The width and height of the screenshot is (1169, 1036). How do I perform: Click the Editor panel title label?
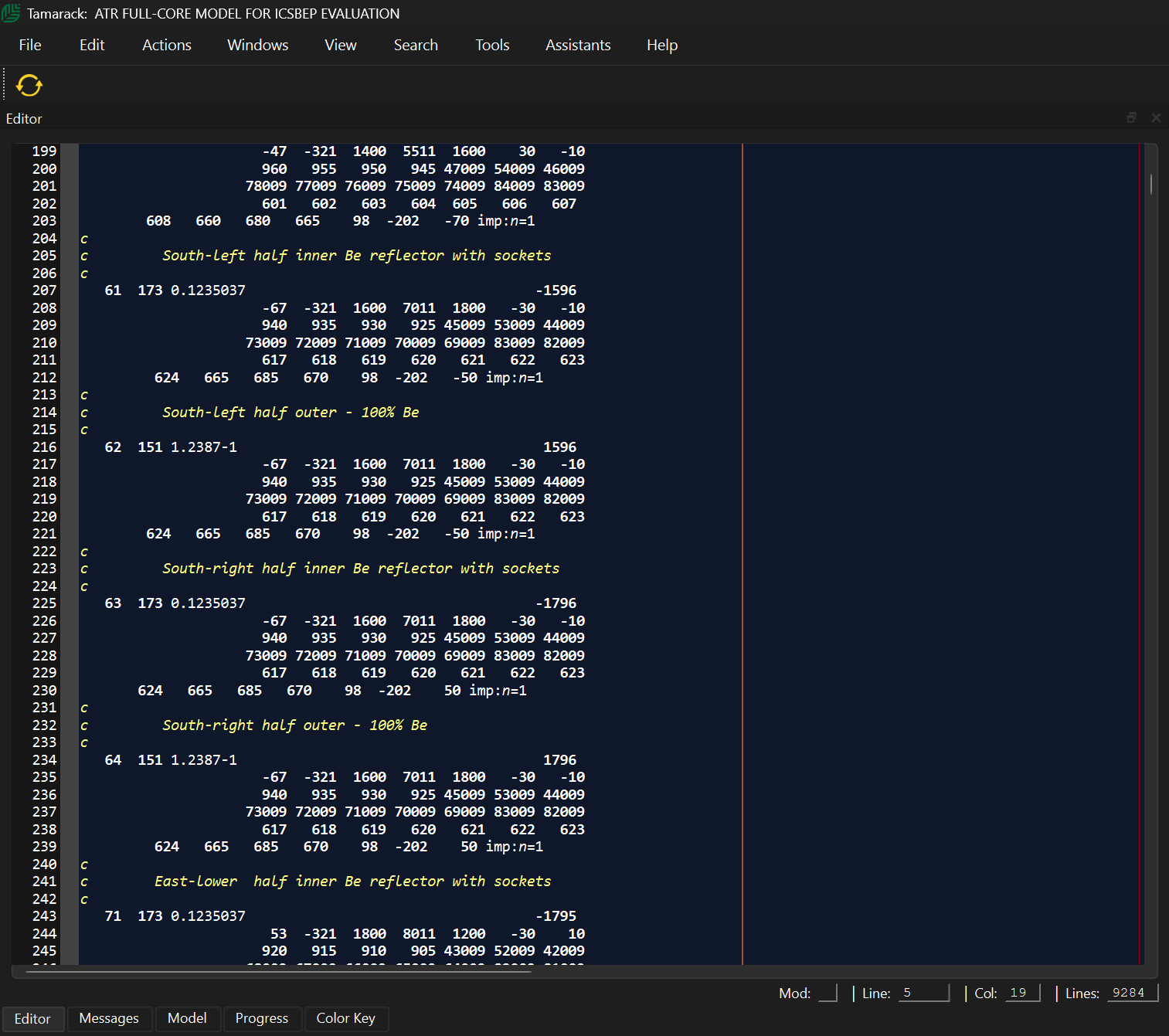pyautogui.click(x=24, y=118)
